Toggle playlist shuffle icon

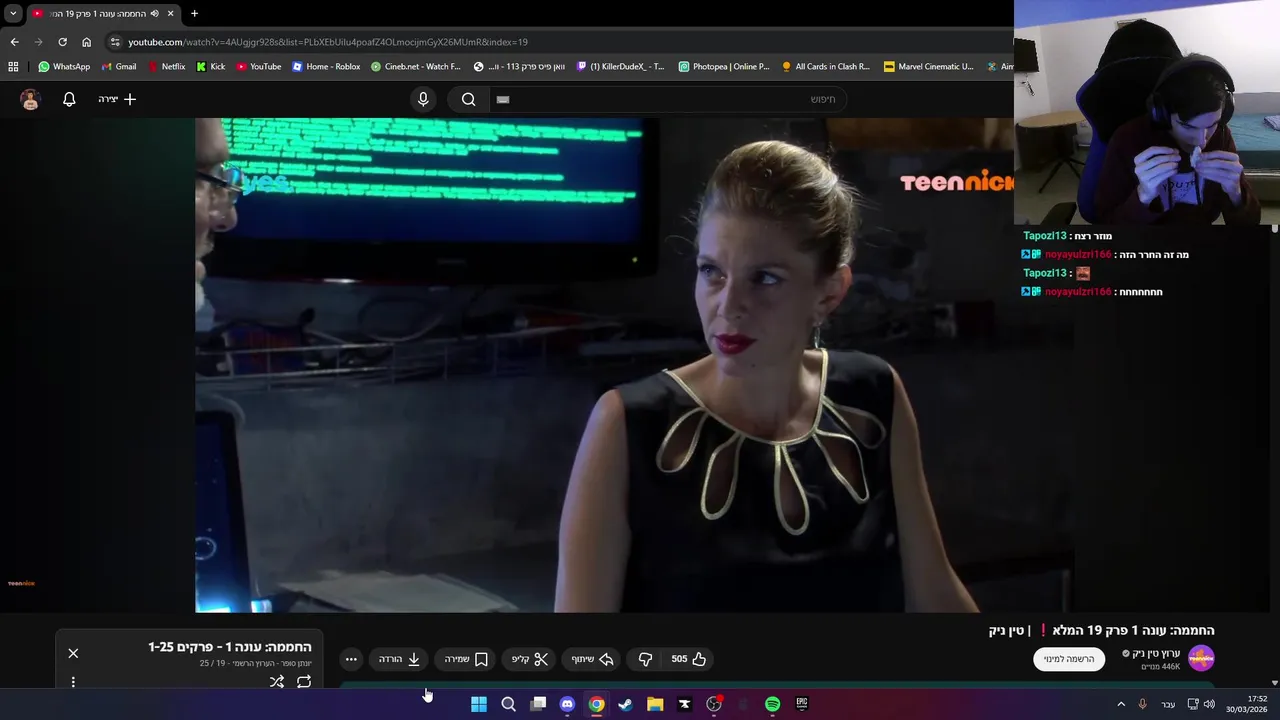pos(277,682)
